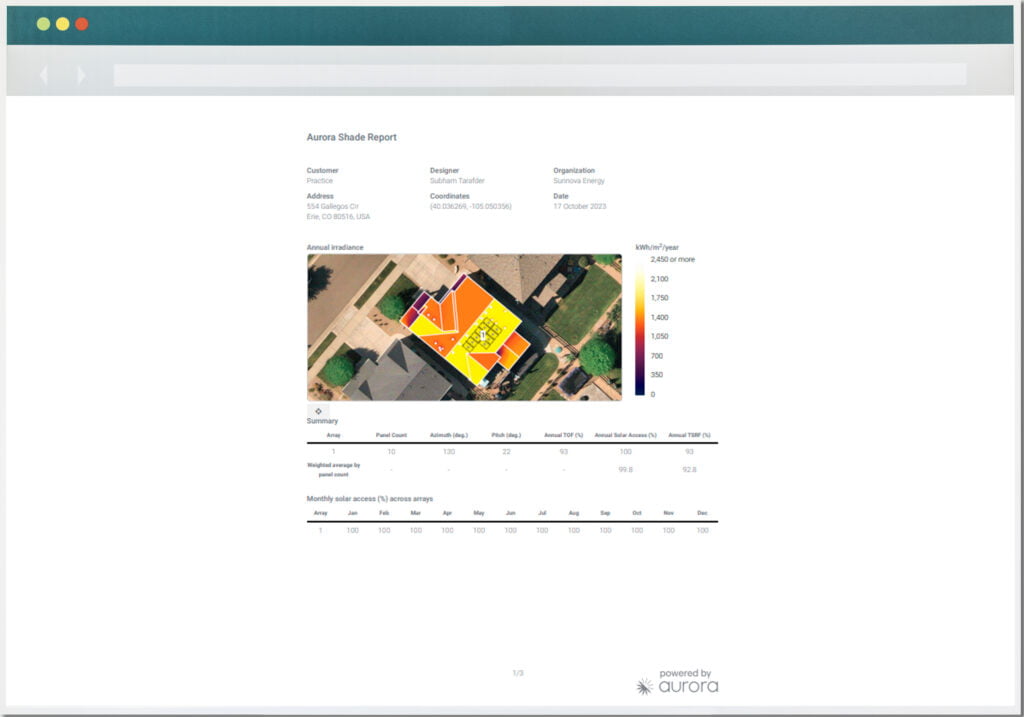The height and width of the screenshot is (717, 1024).
Task: Click the red window dot
Action: [x=82, y=24]
